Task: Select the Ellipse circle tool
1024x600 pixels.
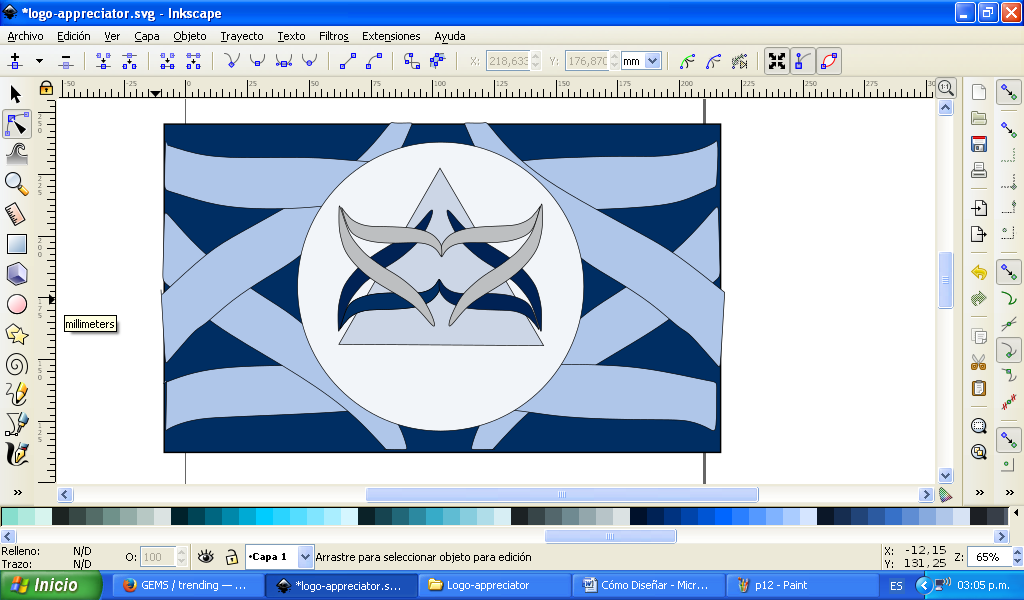Action: tap(16, 304)
